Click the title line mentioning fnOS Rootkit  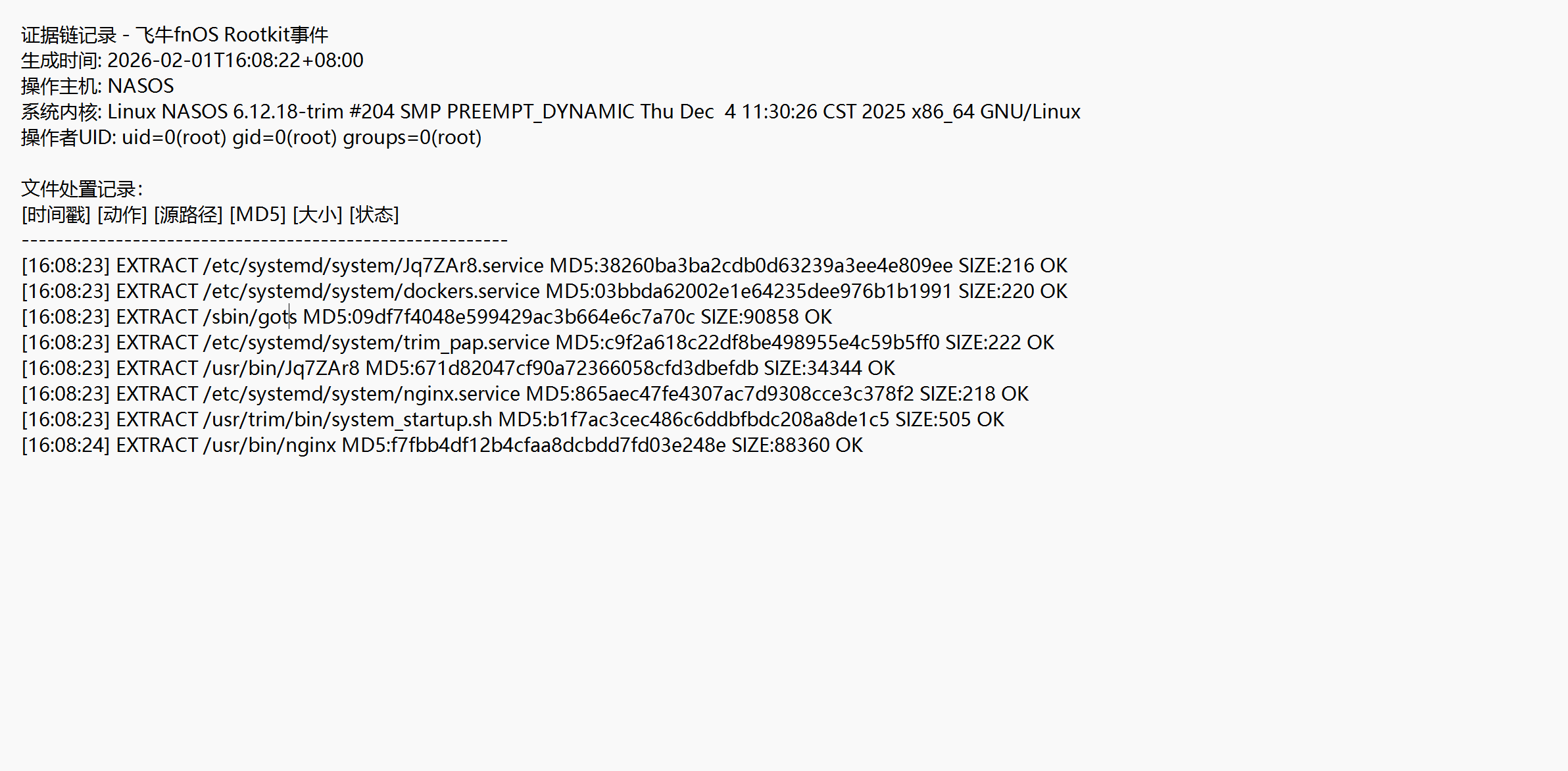point(174,35)
